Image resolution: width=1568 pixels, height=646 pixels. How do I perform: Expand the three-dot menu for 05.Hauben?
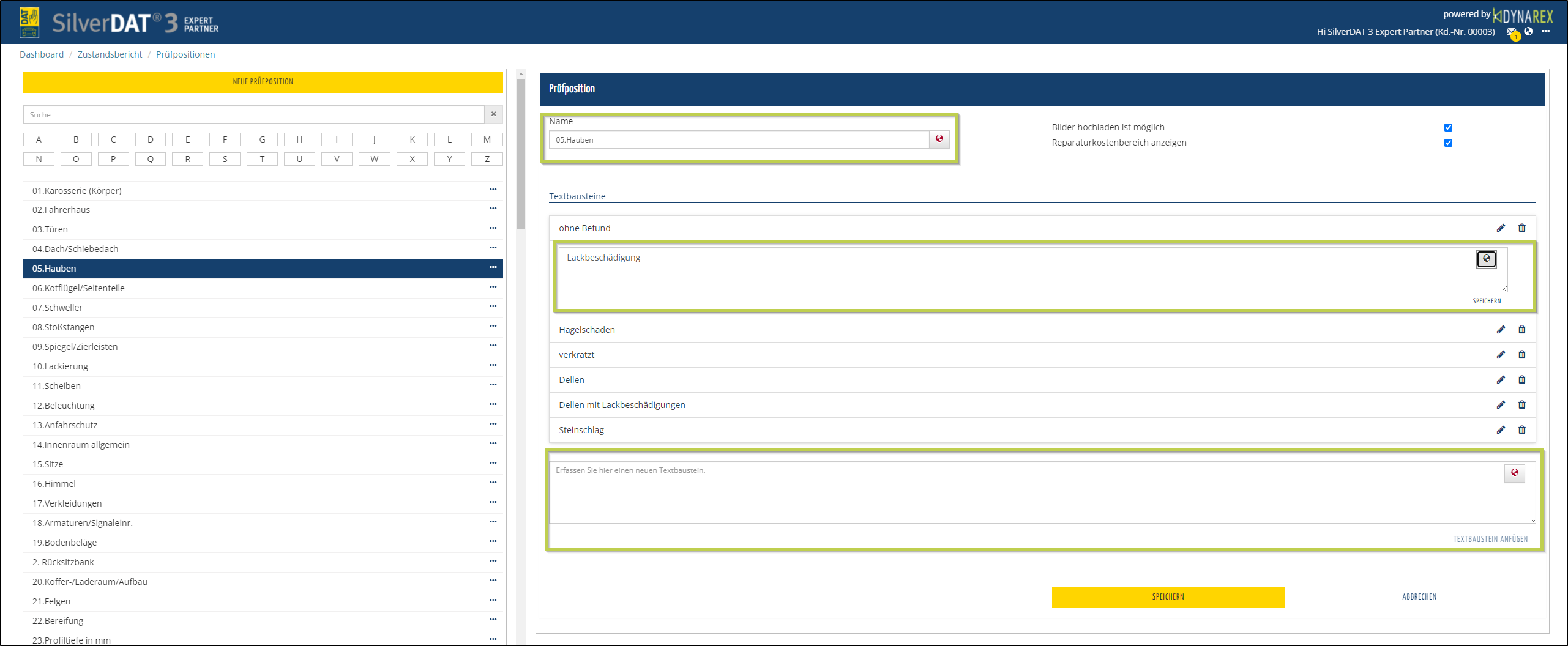pyautogui.click(x=493, y=267)
